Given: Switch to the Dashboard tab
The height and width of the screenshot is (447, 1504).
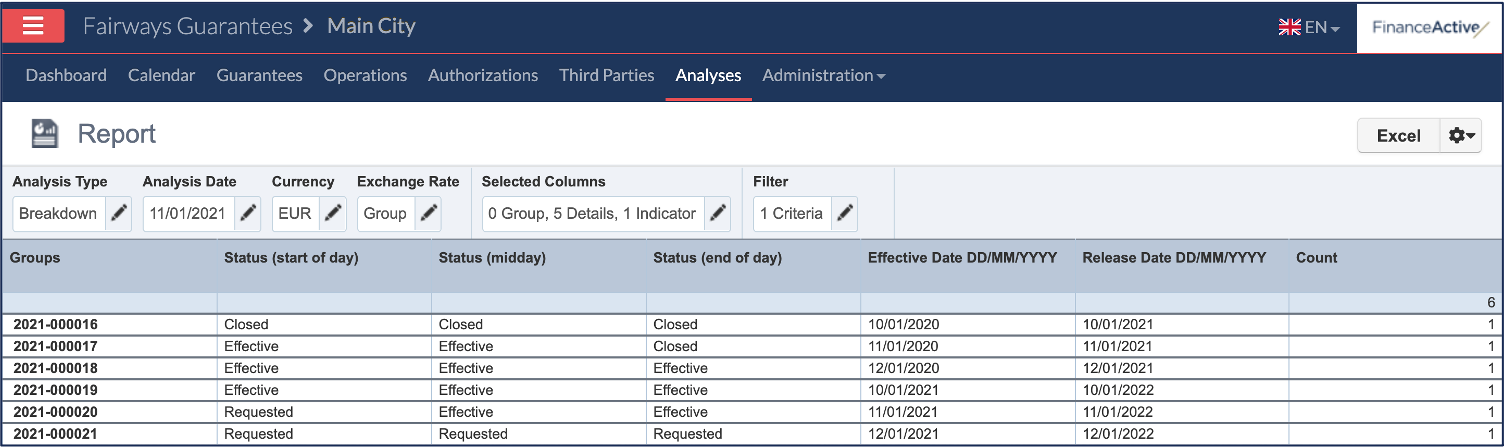Looking at the screenshot, I should [66, 75].
